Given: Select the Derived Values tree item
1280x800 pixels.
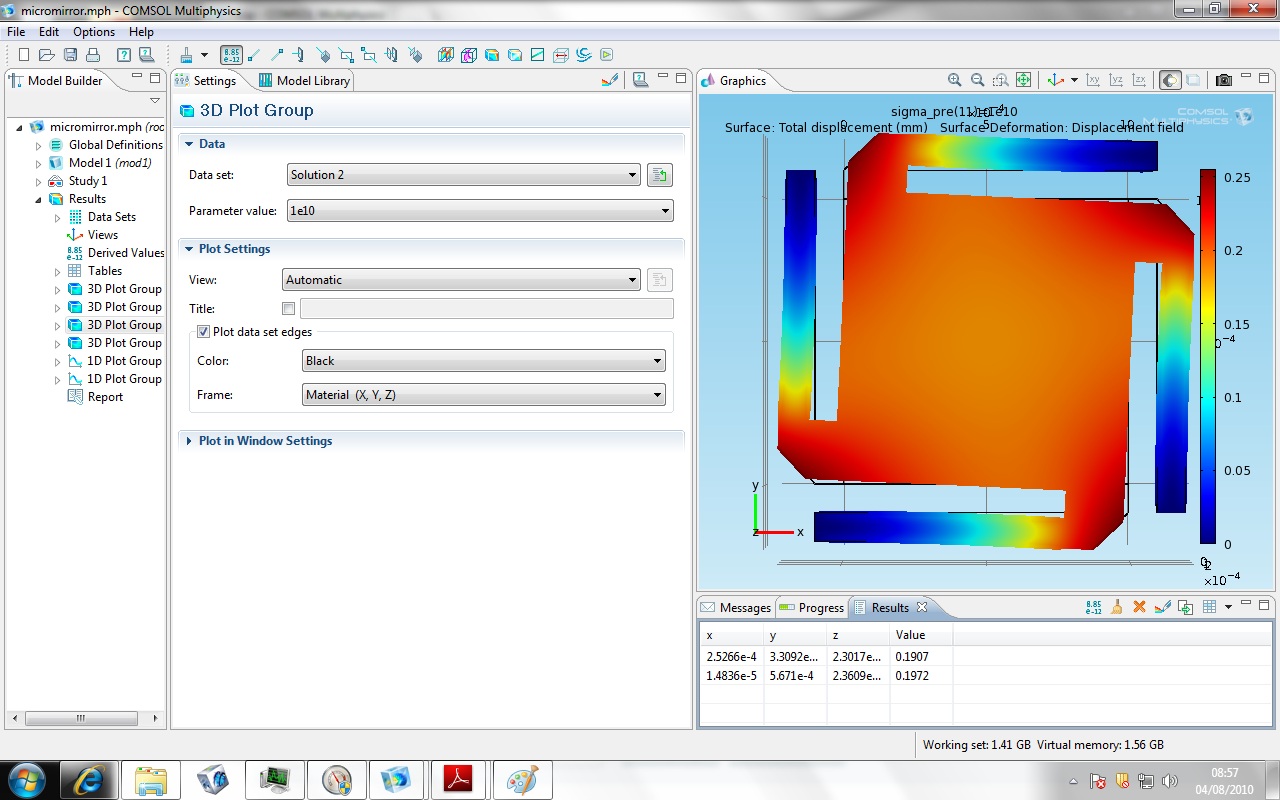Looking at the screenshot, I should [x=115, y=253].
